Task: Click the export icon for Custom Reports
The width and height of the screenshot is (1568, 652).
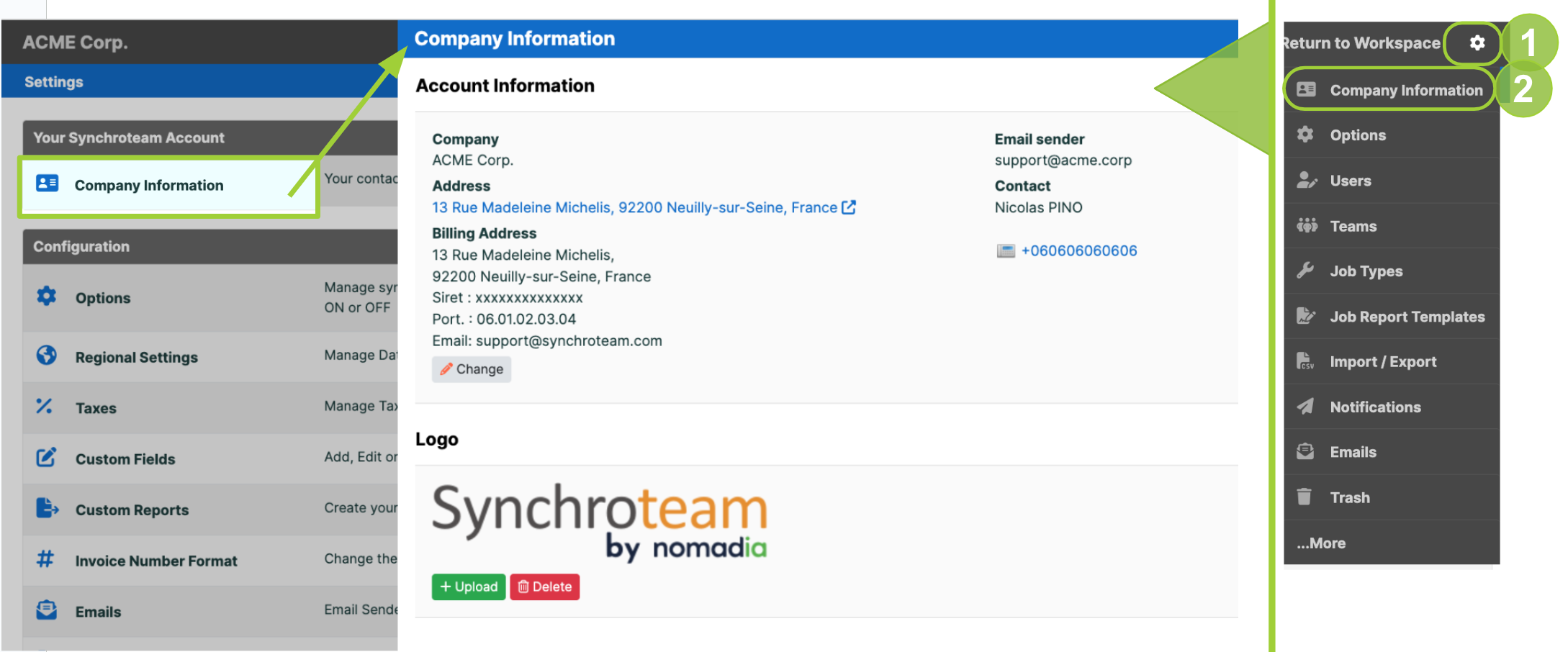Action: 48,509
